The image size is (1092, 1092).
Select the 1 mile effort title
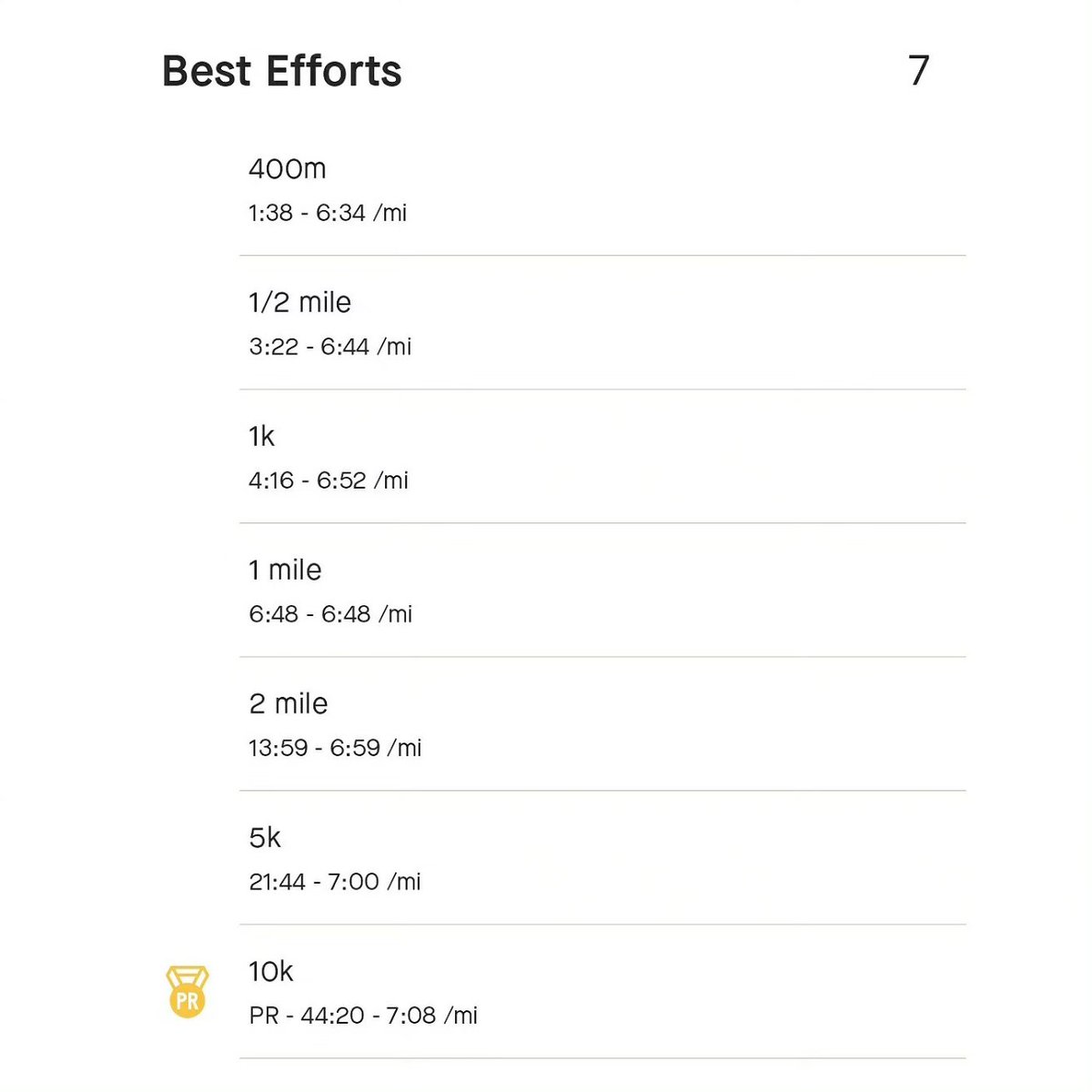[285, 570]
